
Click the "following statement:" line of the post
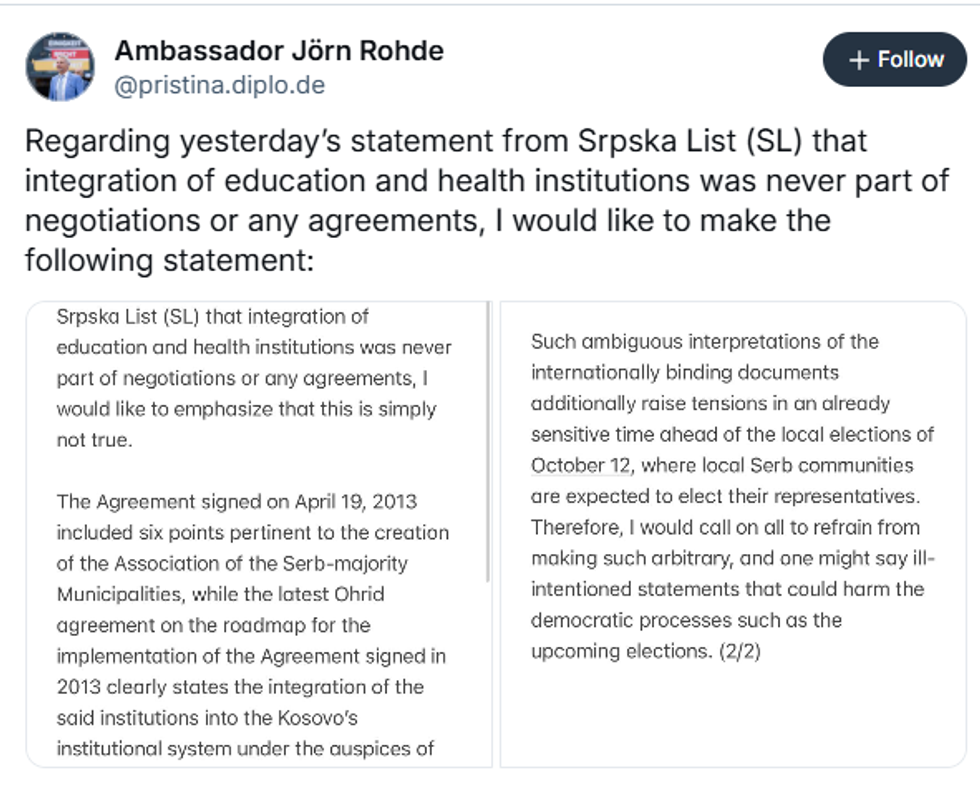169,261
